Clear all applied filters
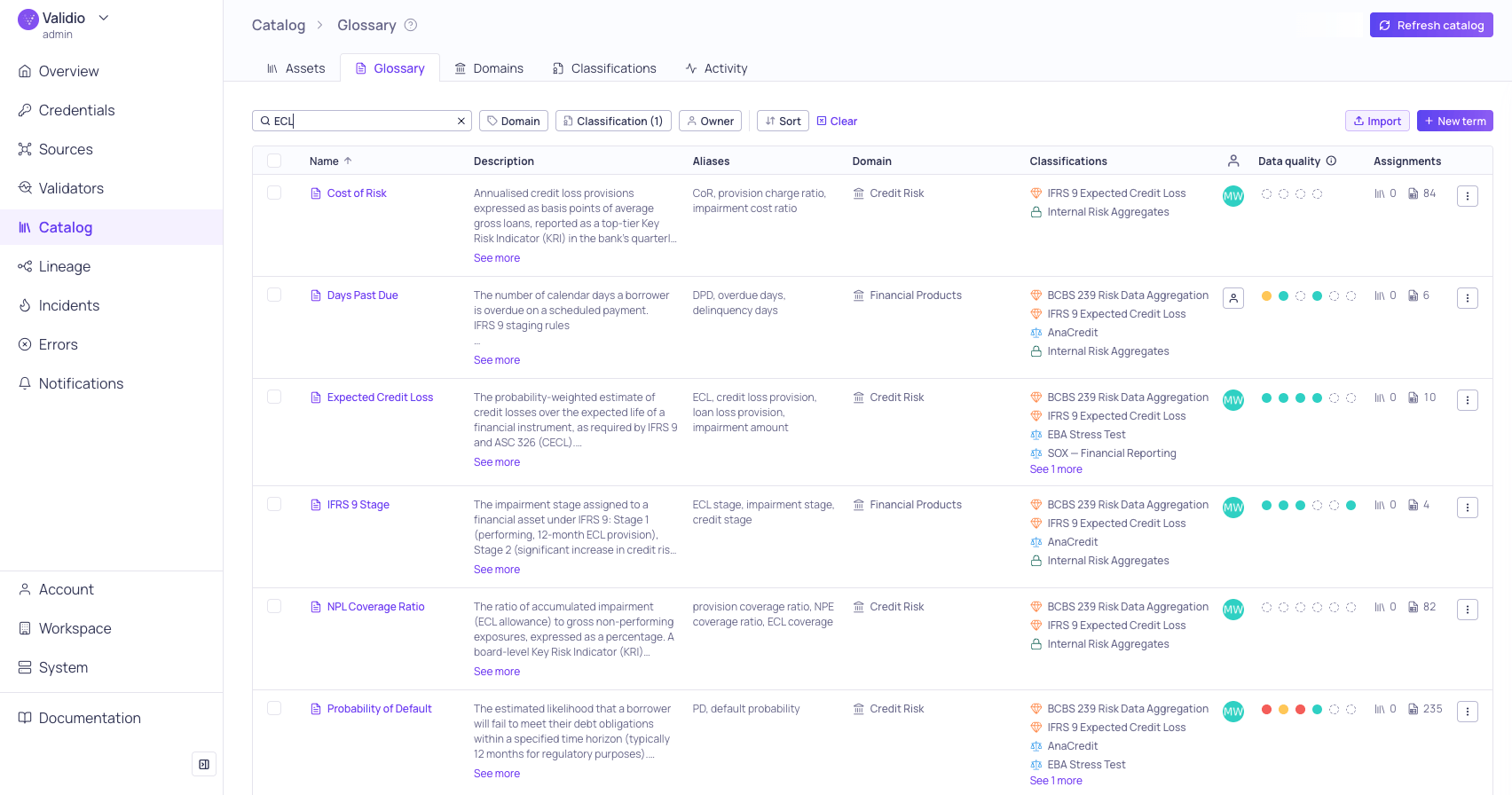 coord(837,122)
